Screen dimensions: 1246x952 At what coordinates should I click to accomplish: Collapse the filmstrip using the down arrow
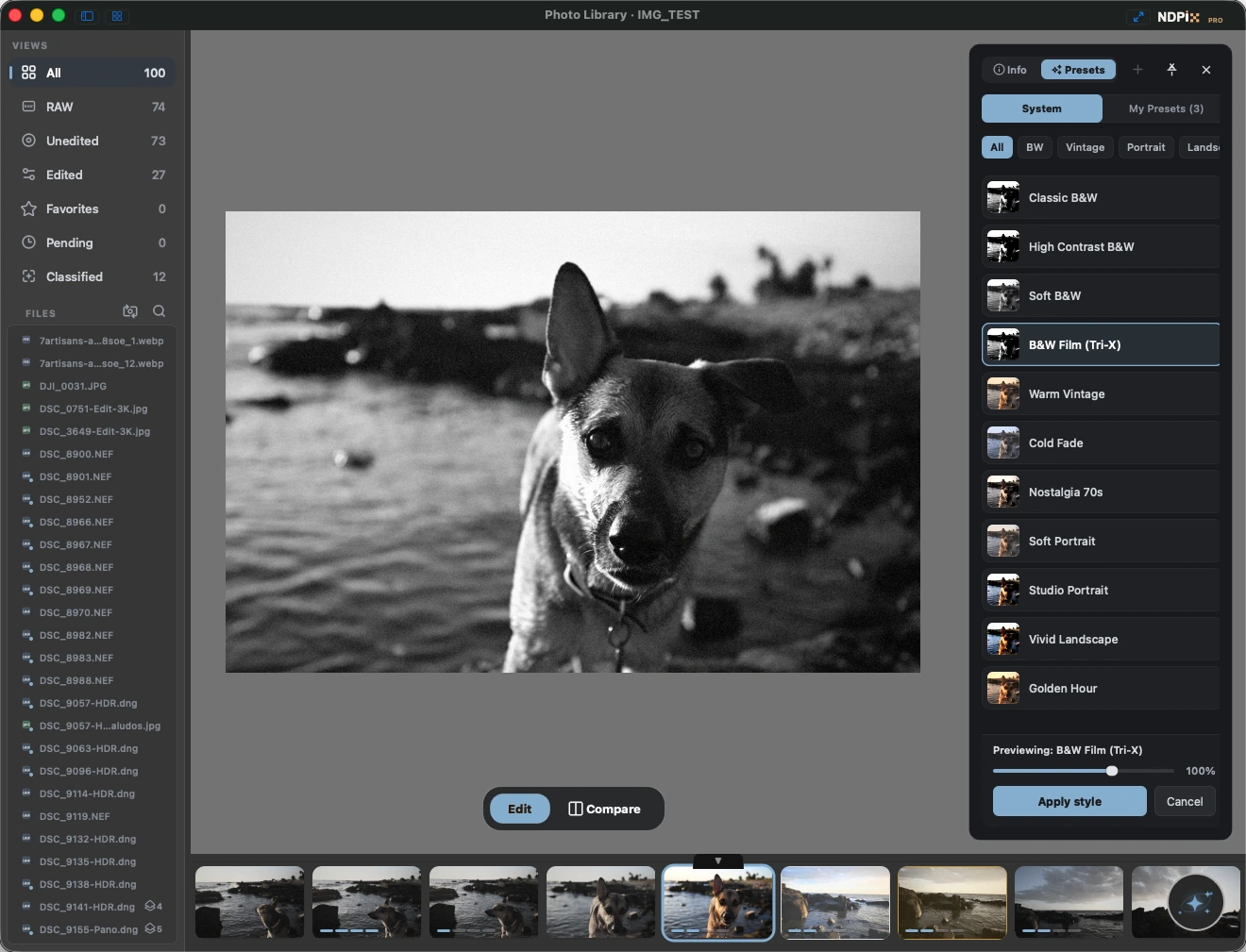click(x=717, y=860)
